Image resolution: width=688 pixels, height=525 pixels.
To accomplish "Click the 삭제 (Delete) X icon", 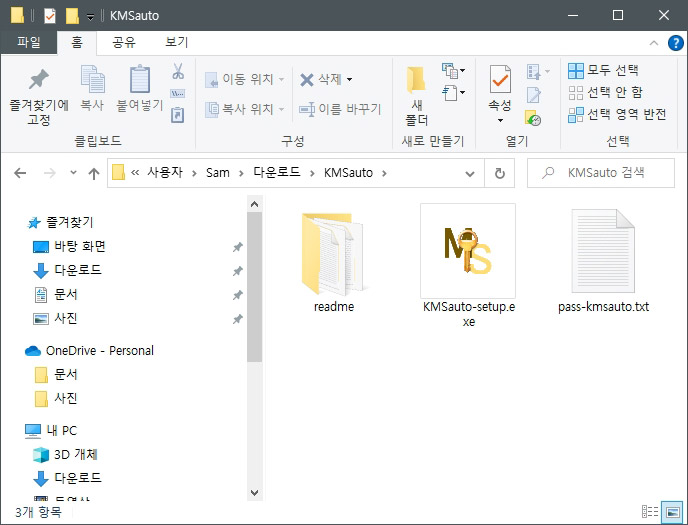I will click(x=306, y=80).
